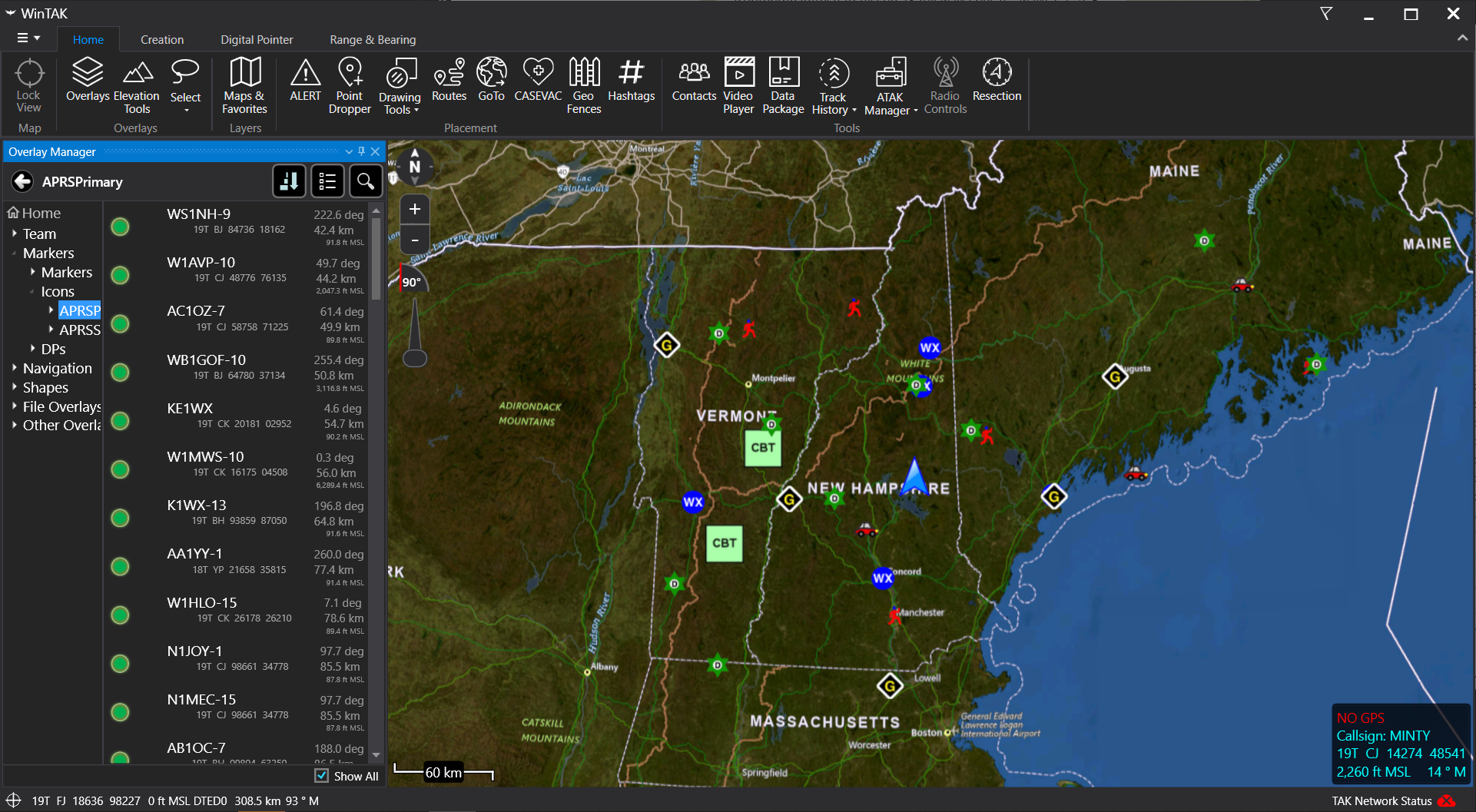This screenshot has width=1476, height=812.
Task: Activate the Lock View tool
Action: click(x=29, y=85)
